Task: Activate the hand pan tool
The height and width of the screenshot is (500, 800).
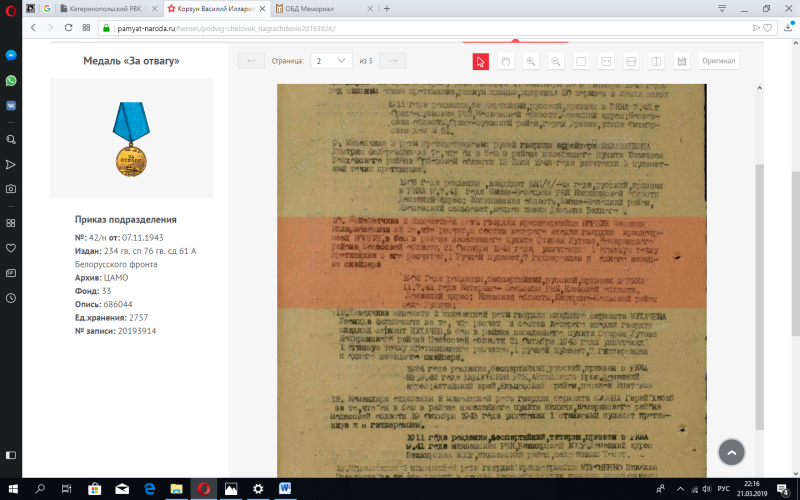Action: pos(506,61)
